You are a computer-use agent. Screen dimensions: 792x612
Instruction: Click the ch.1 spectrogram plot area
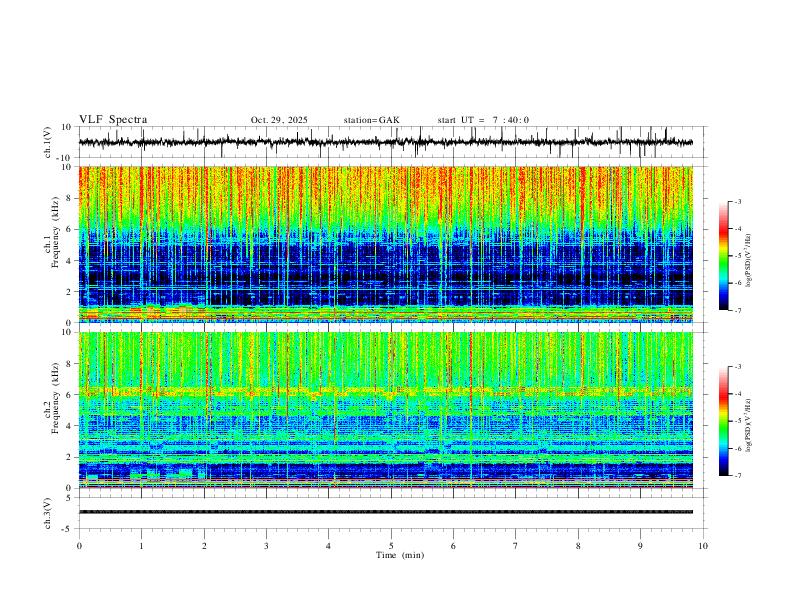(386, 244)
